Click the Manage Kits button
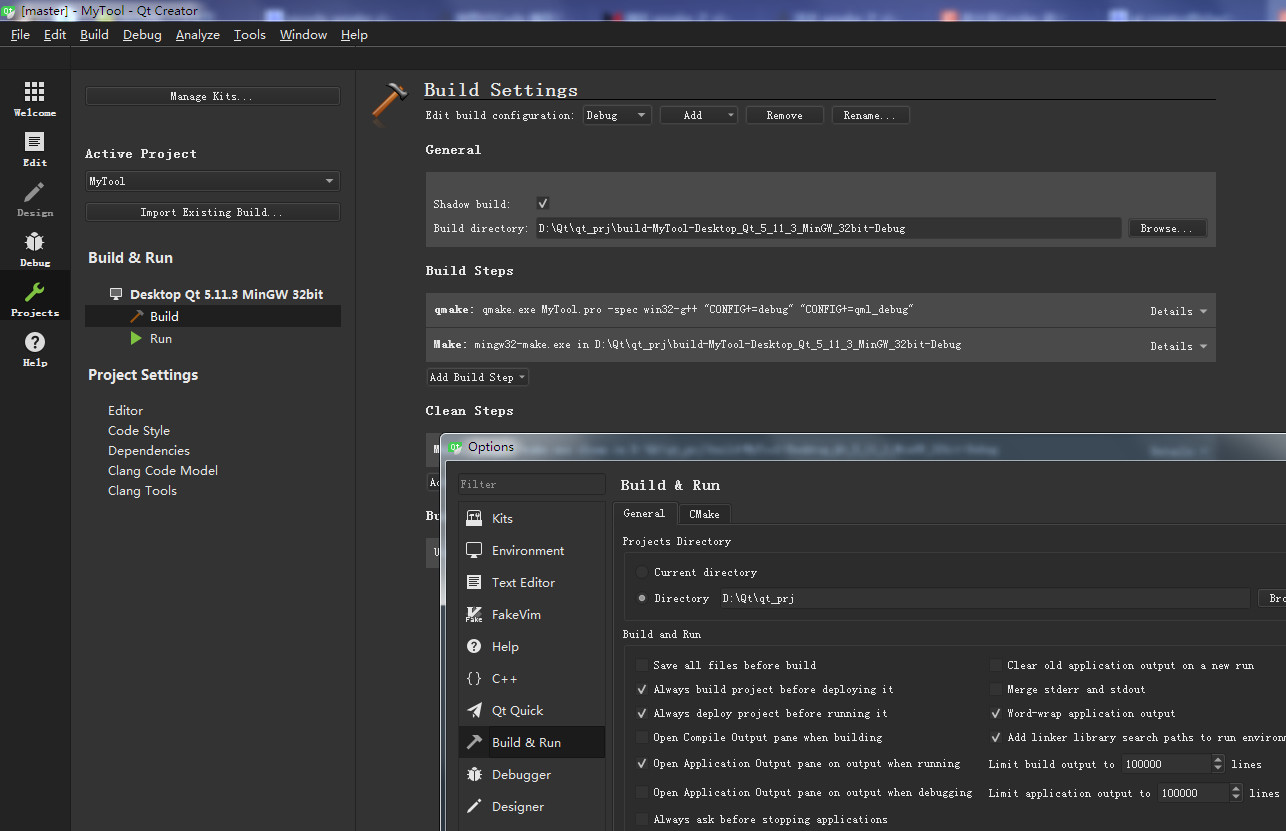The height and width of the screenshot is (831, 1286). click(212, 95)
